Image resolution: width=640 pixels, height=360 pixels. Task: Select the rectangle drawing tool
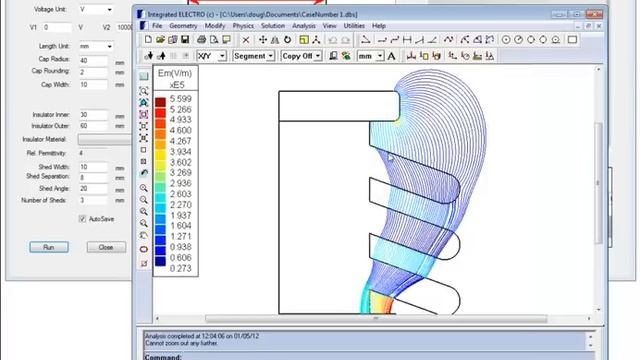tap(572, 40)
